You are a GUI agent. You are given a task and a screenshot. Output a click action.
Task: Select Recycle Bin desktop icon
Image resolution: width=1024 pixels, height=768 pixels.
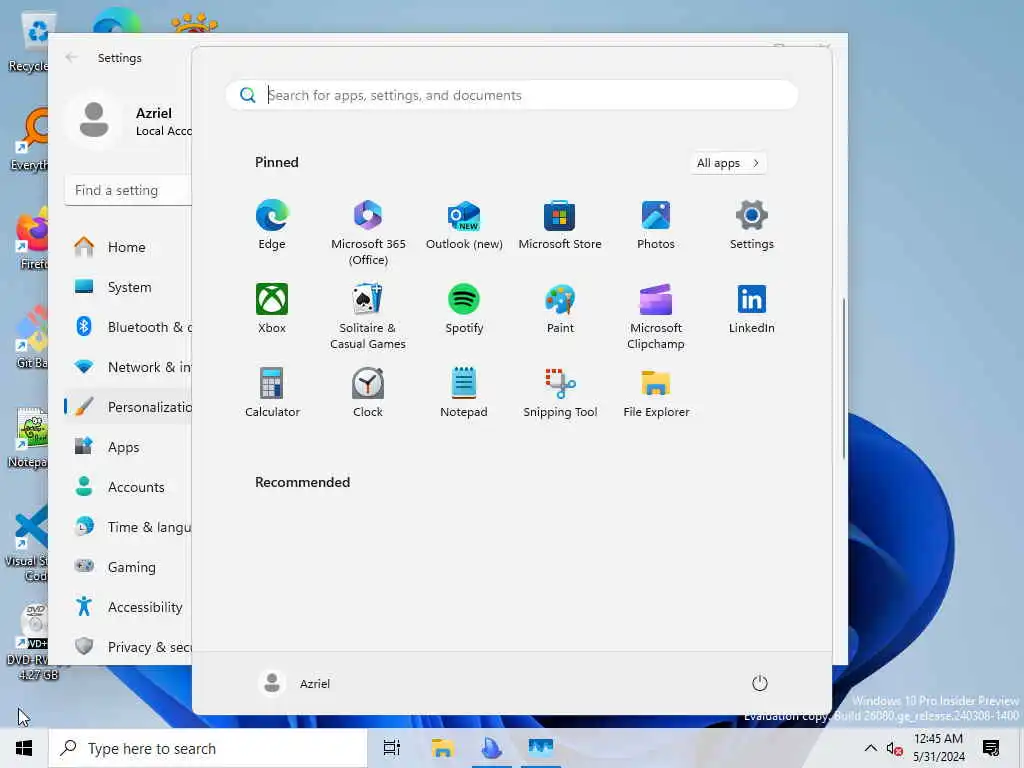coord(29,42)
